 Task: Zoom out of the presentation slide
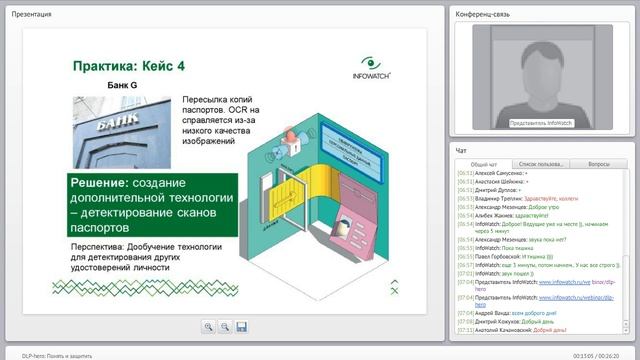[225, 327]
